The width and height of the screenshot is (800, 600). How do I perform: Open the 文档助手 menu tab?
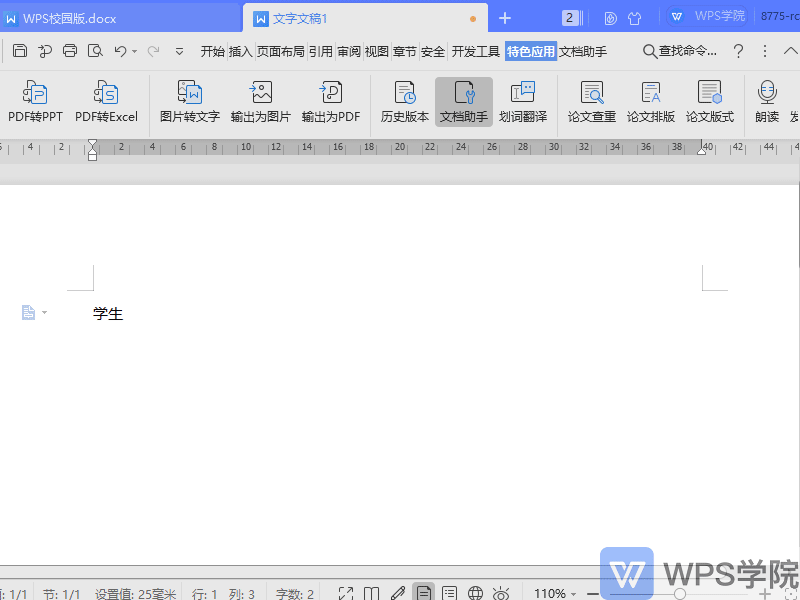click(583, 51)
